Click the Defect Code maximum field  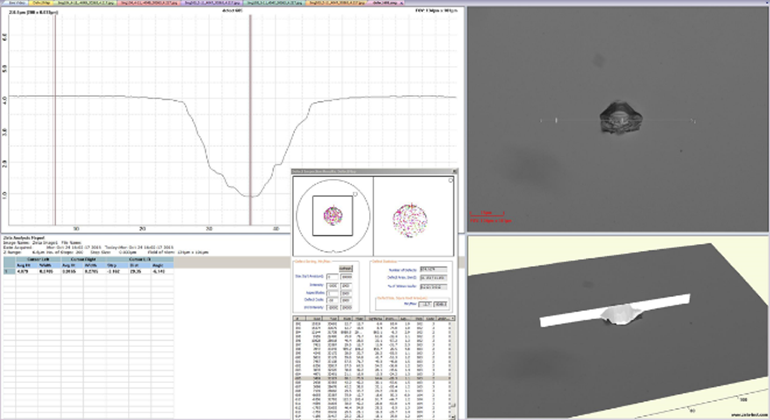click(346, 300)
